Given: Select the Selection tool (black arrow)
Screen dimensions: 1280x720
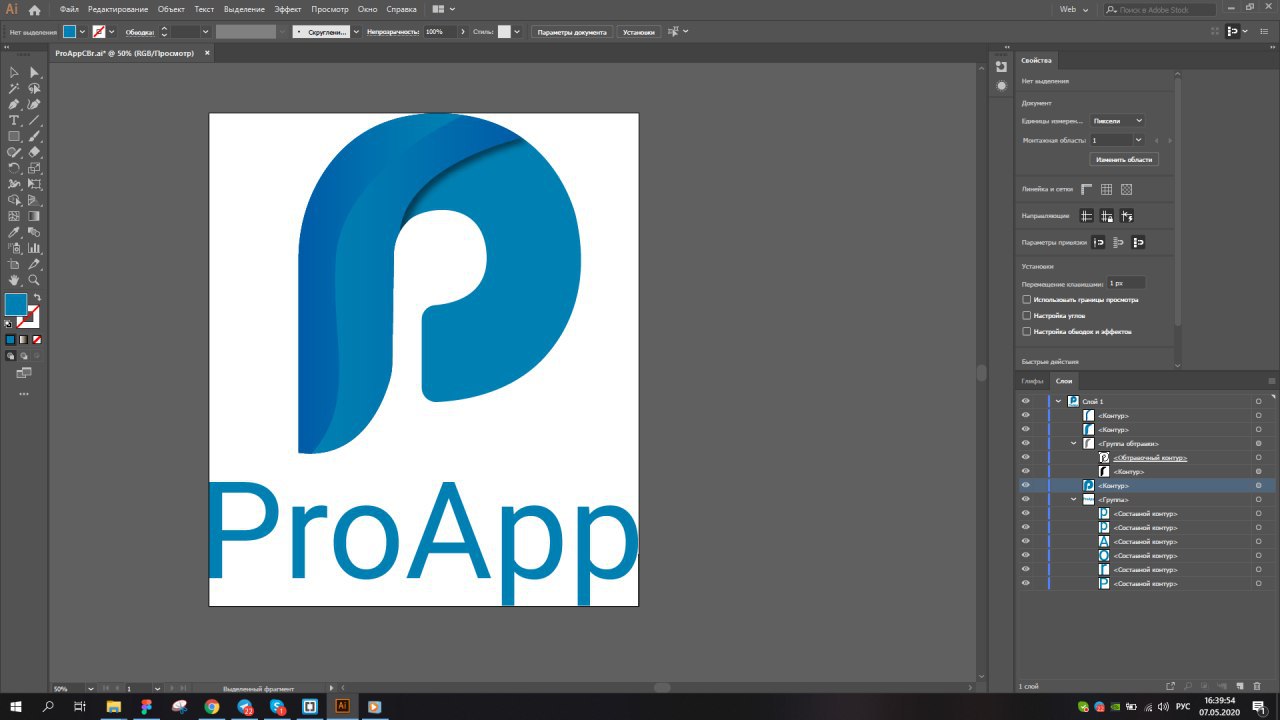Looking at the screenshot, I should point(14,72).
